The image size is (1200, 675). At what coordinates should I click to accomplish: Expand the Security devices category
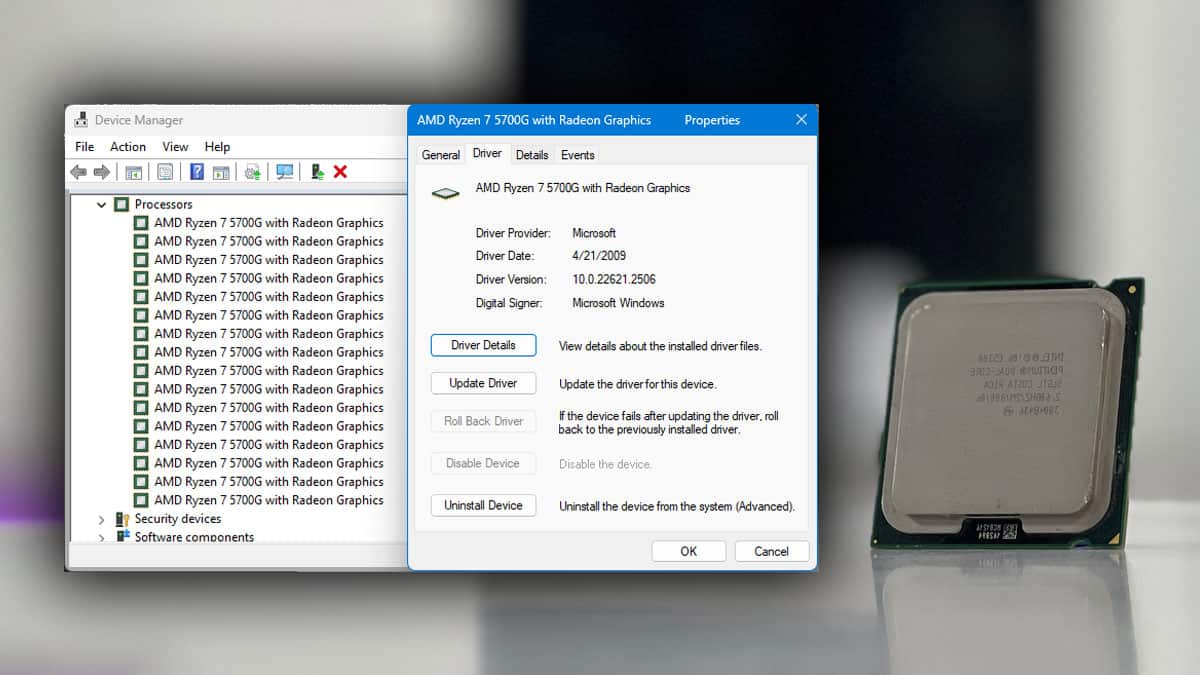101,519
